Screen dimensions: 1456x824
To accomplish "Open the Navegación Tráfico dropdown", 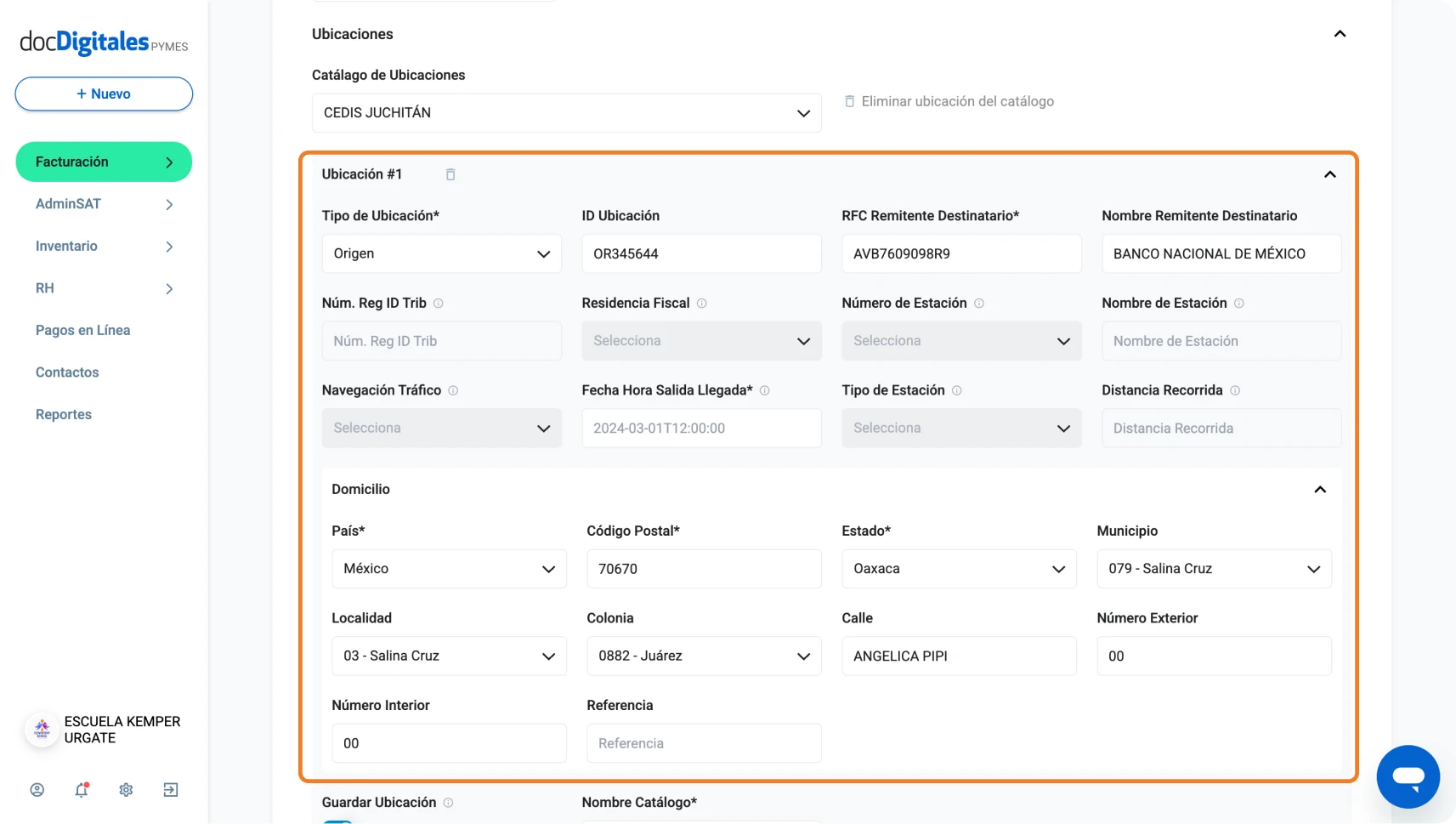I will [x=442, y=429].
